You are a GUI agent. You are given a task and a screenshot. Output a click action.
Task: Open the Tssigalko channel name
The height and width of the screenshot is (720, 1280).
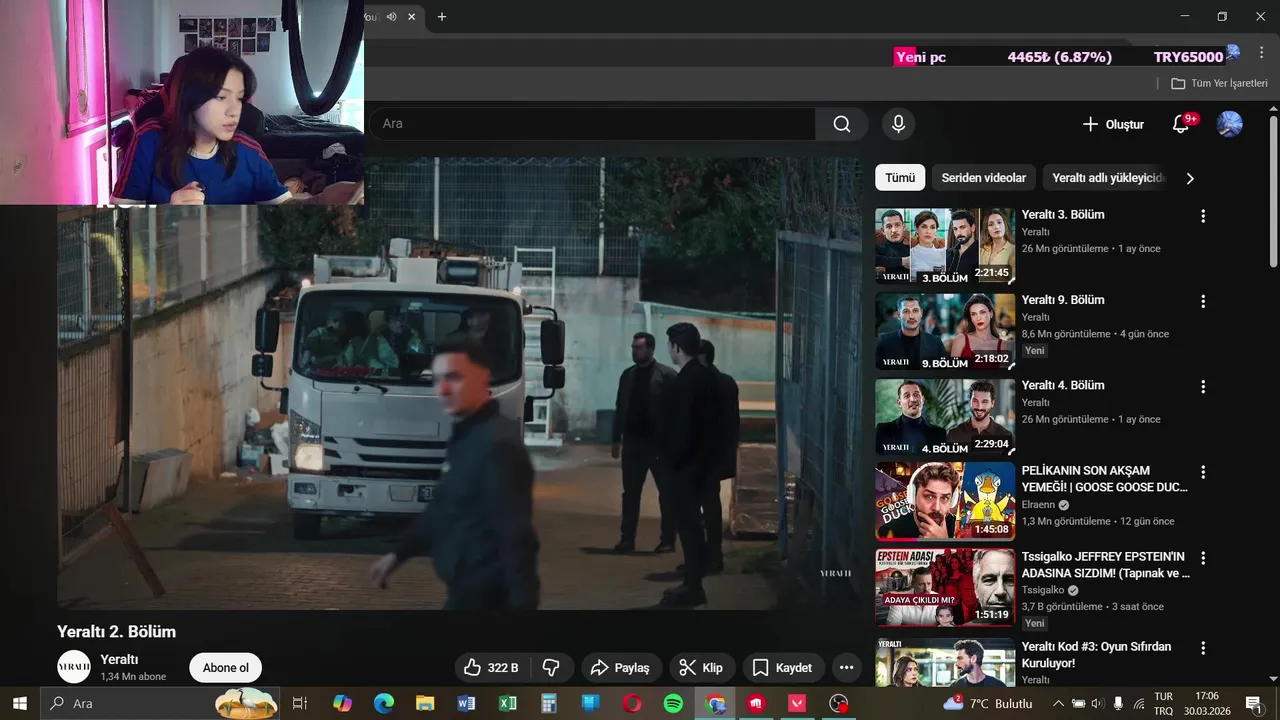click(x=1043, y=590)
